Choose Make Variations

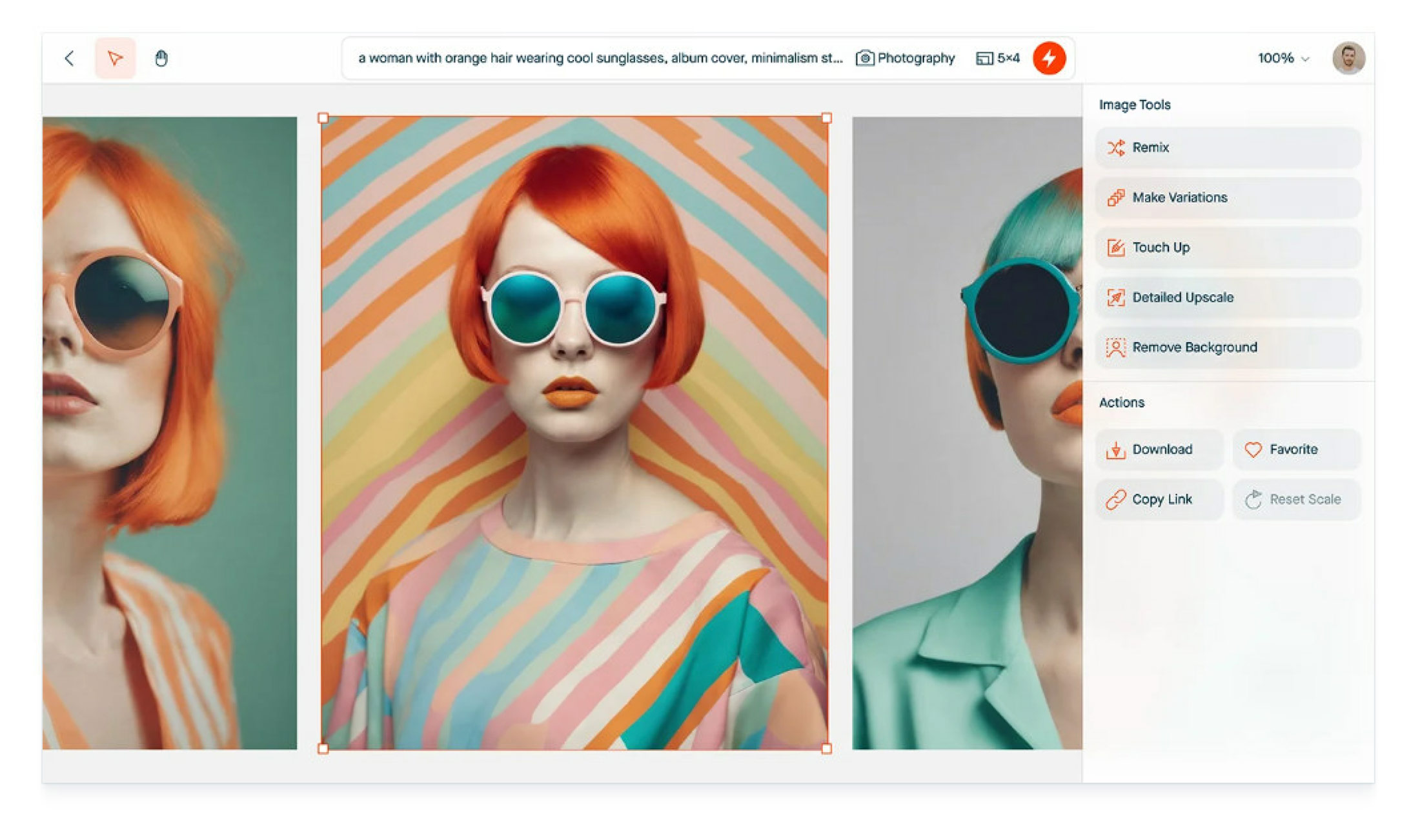coord(1228,197)
